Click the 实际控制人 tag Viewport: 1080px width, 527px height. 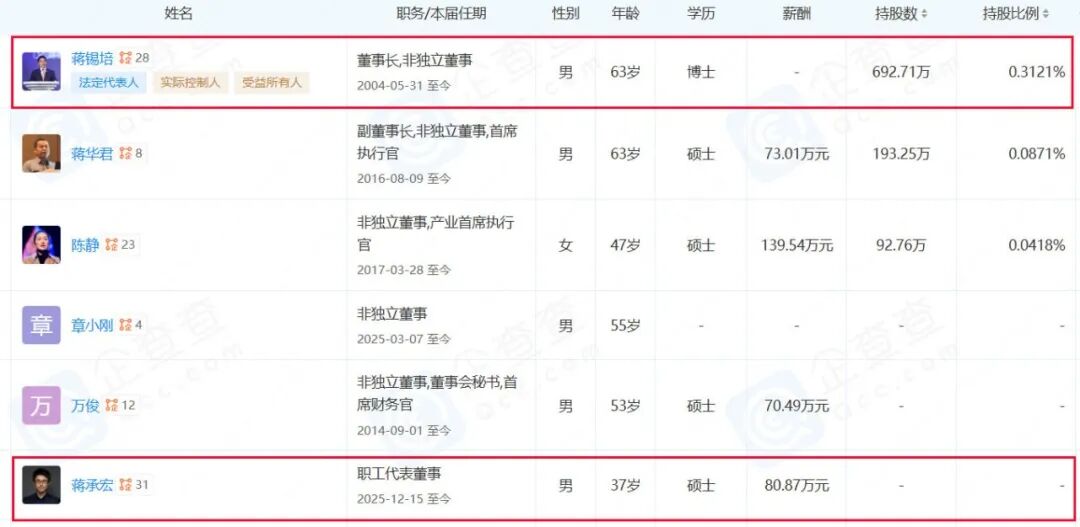[190, 83]
